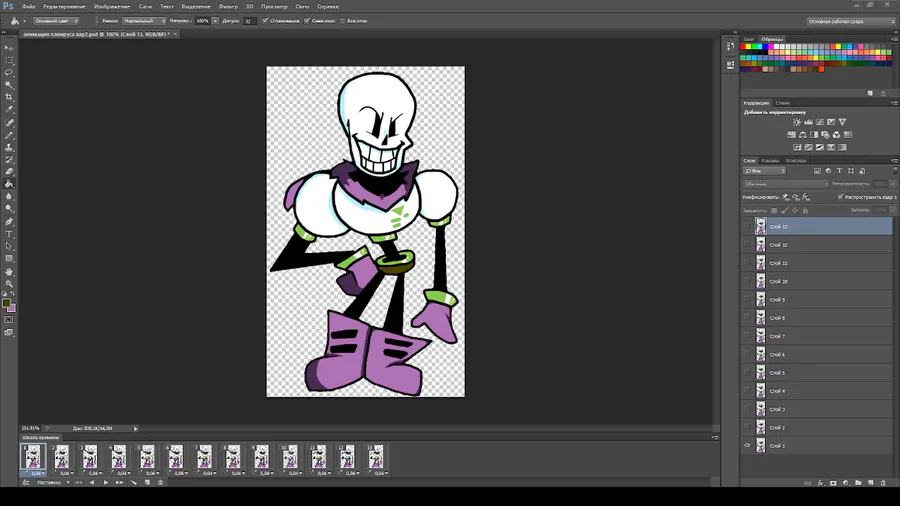The width and height of the screenshot is (900, 506).
Task: Click the foreground color swatch in toolbox
Action: [x=6, y=303]
